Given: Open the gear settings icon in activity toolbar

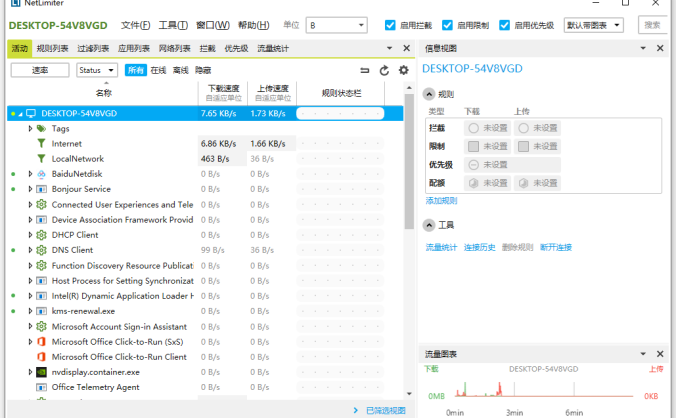Looking at the screenshot, I should coord(404,70).
